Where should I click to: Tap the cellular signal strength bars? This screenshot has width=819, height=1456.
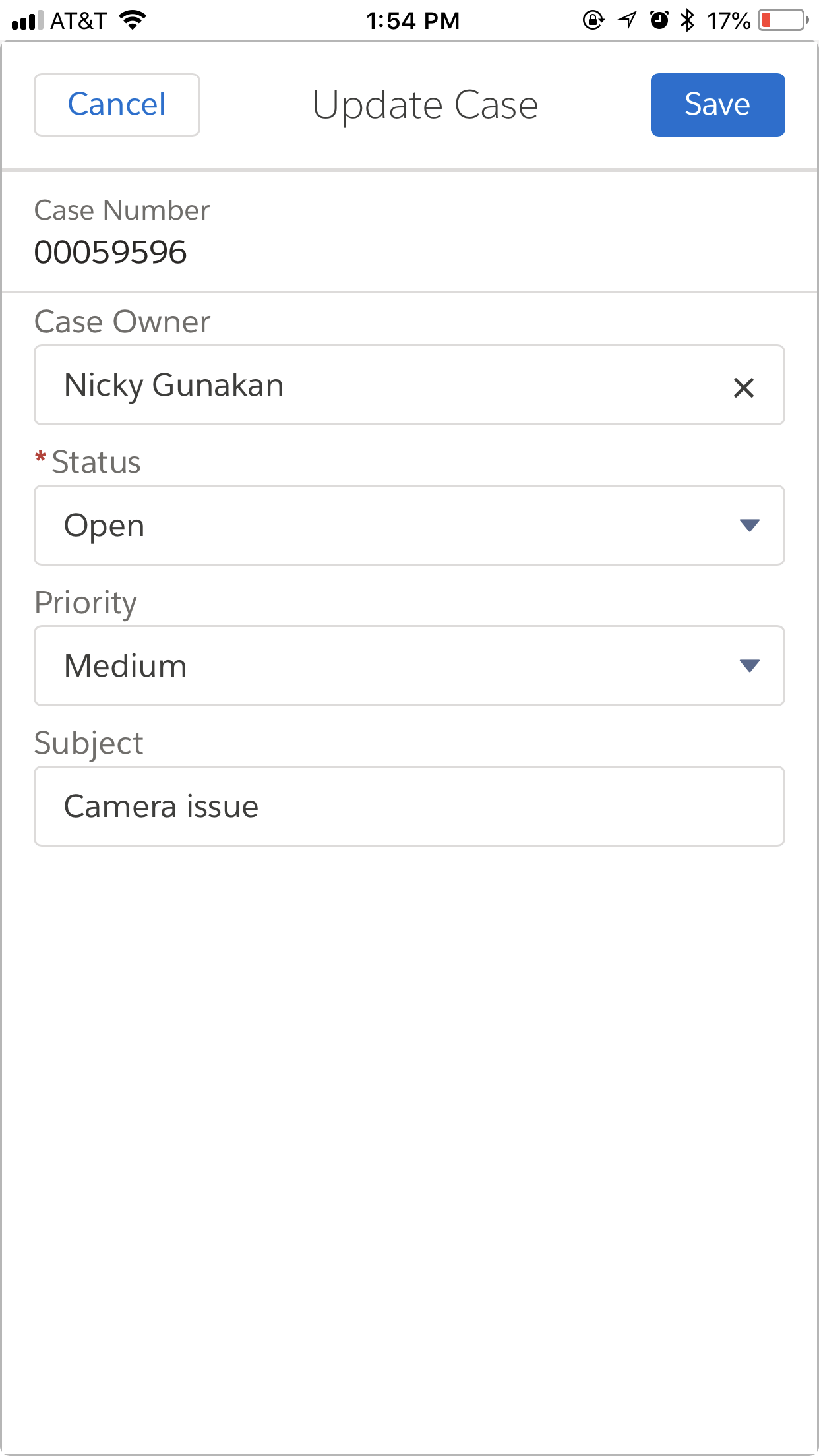pos(27,20)
